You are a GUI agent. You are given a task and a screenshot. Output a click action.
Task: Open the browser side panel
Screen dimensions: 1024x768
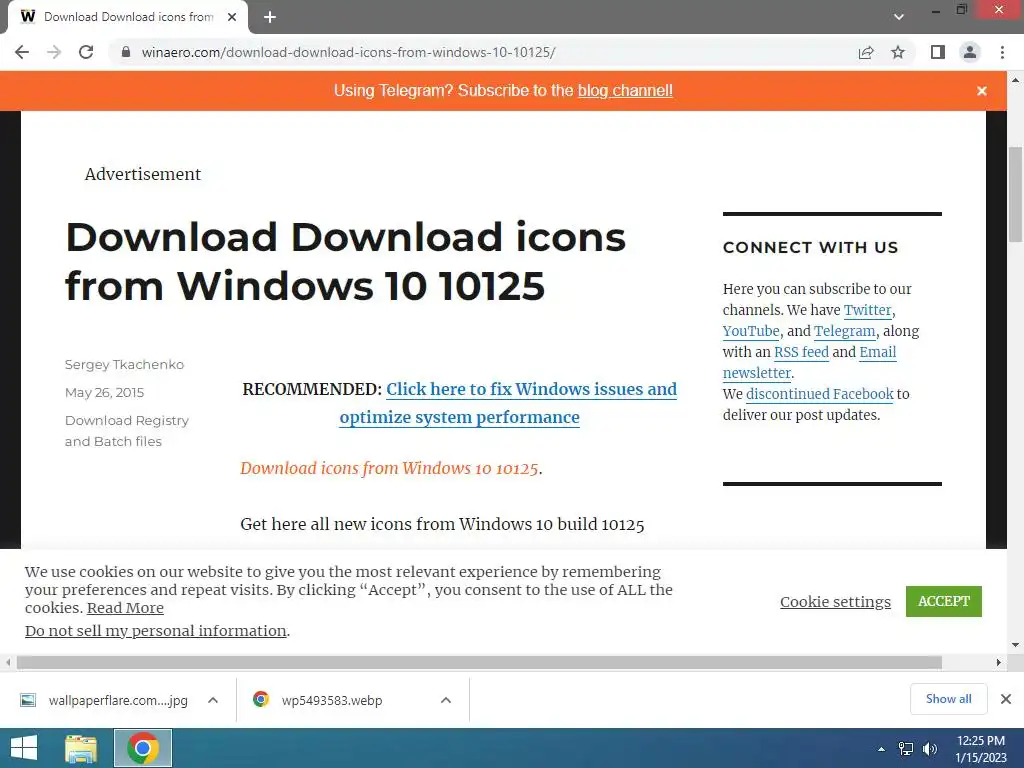(x=938, y=52)
